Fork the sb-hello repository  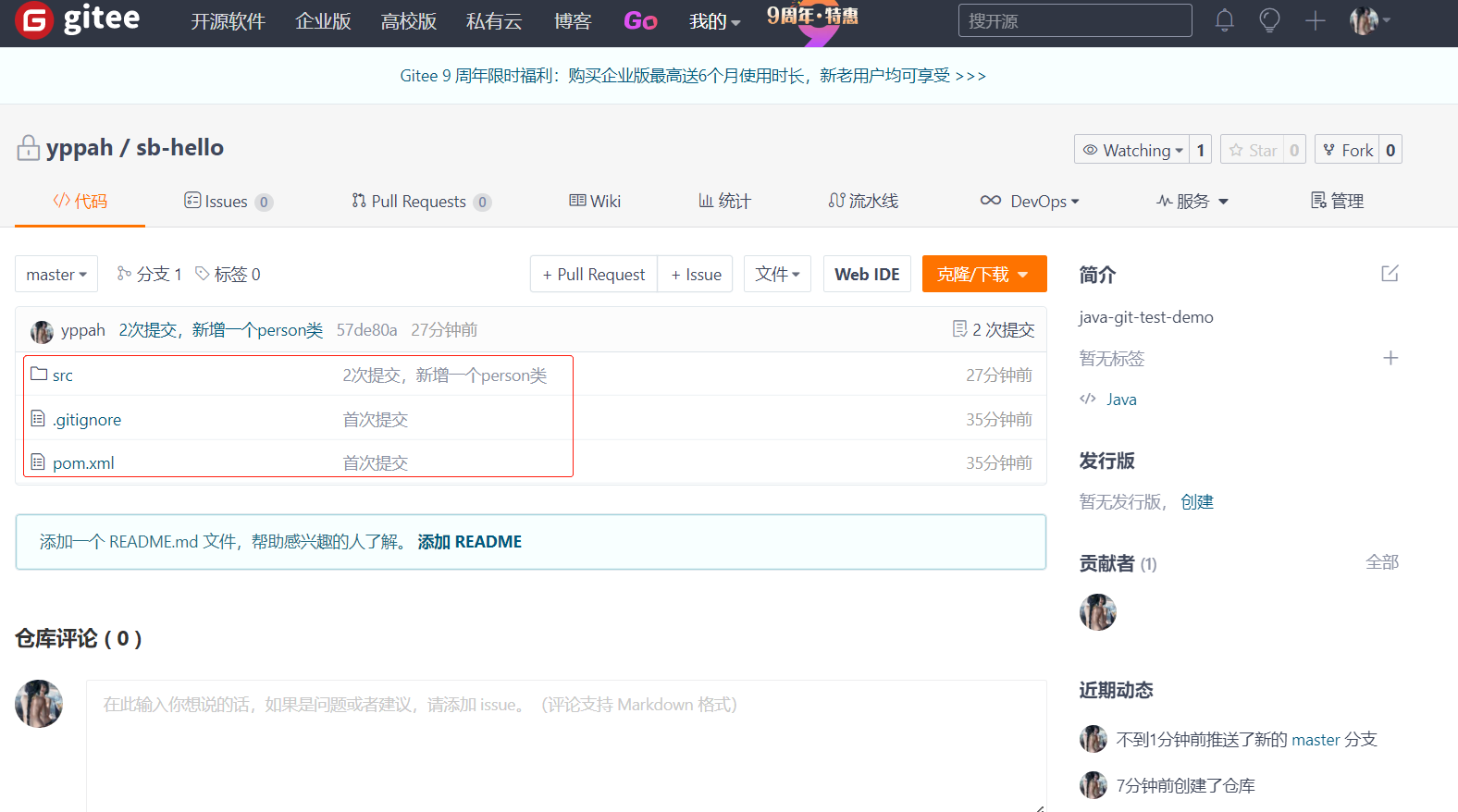pos(1347,150)
